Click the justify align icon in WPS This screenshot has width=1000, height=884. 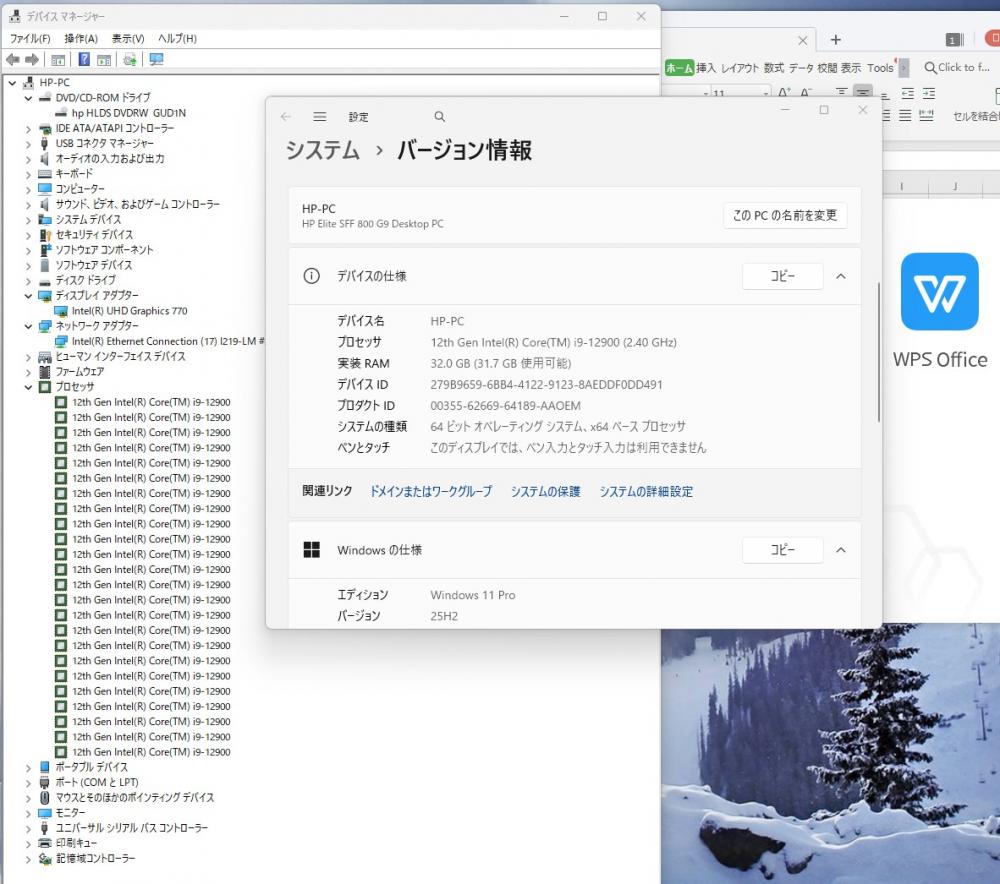pos(905,115)
